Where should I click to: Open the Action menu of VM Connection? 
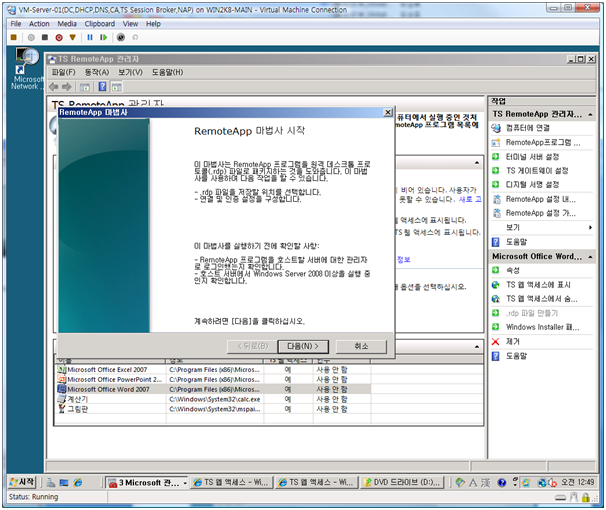click(39, 24)
